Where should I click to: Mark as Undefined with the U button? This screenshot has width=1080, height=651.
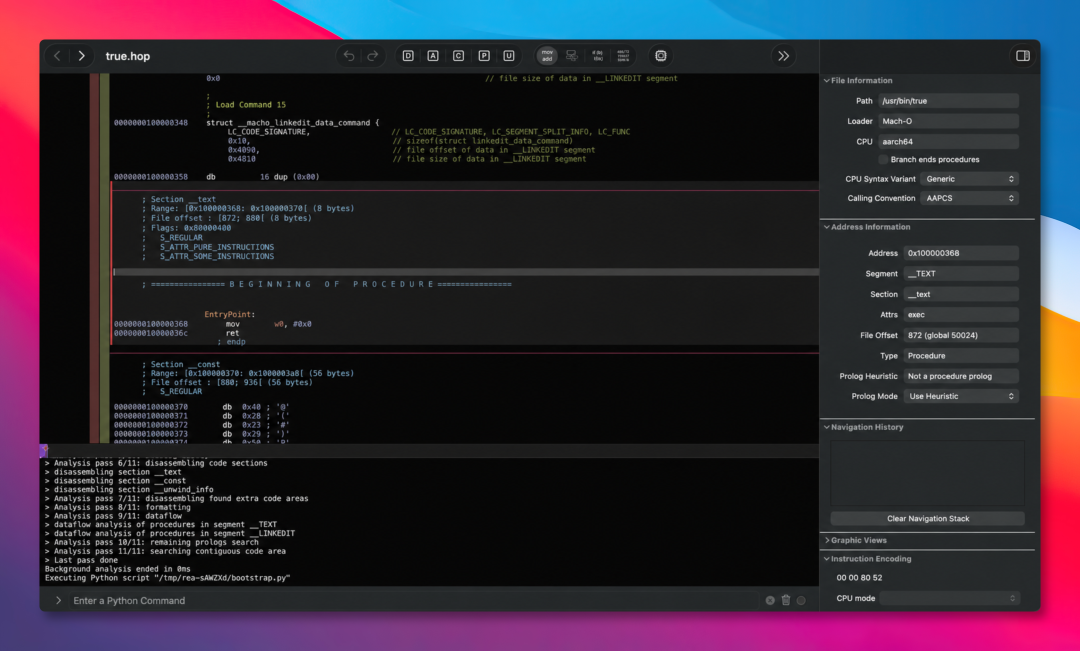click(x=509, y=56)
